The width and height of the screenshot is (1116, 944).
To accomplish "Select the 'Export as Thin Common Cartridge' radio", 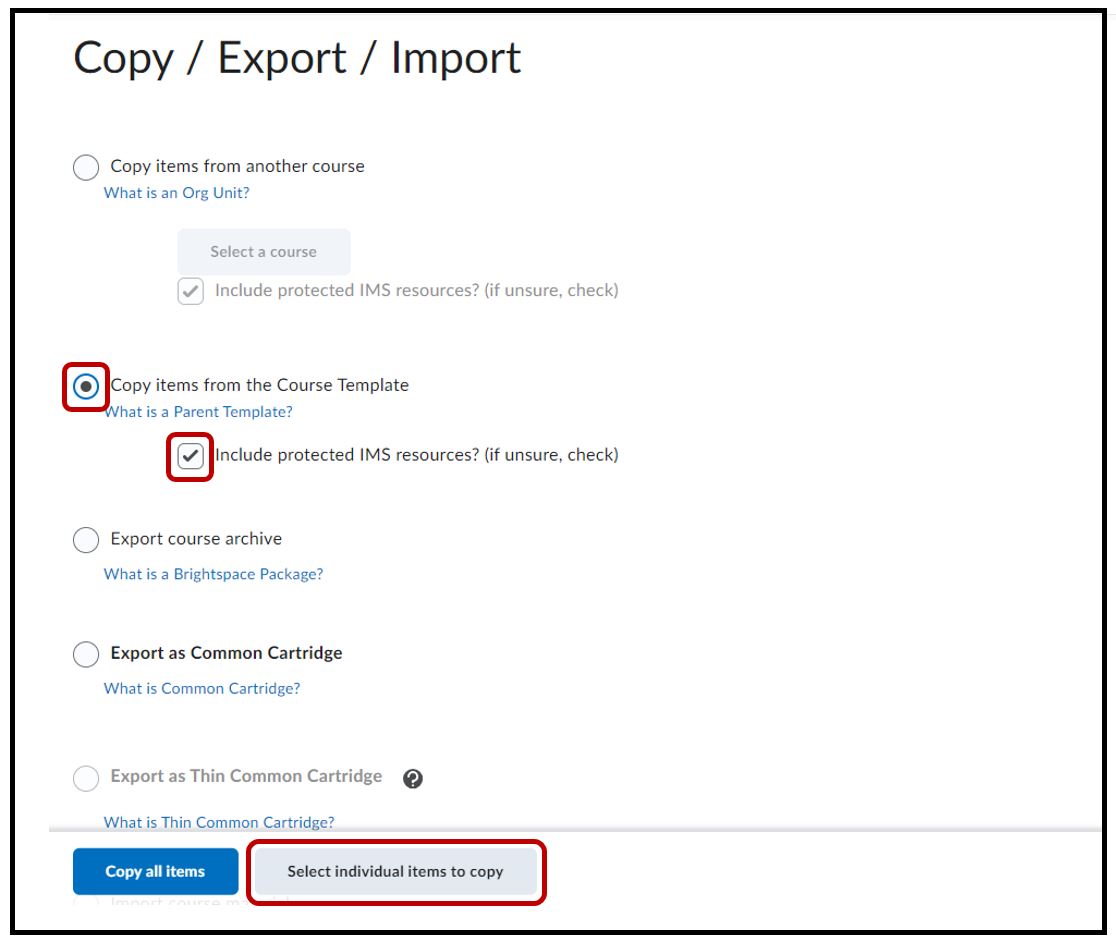I will 86,777.
